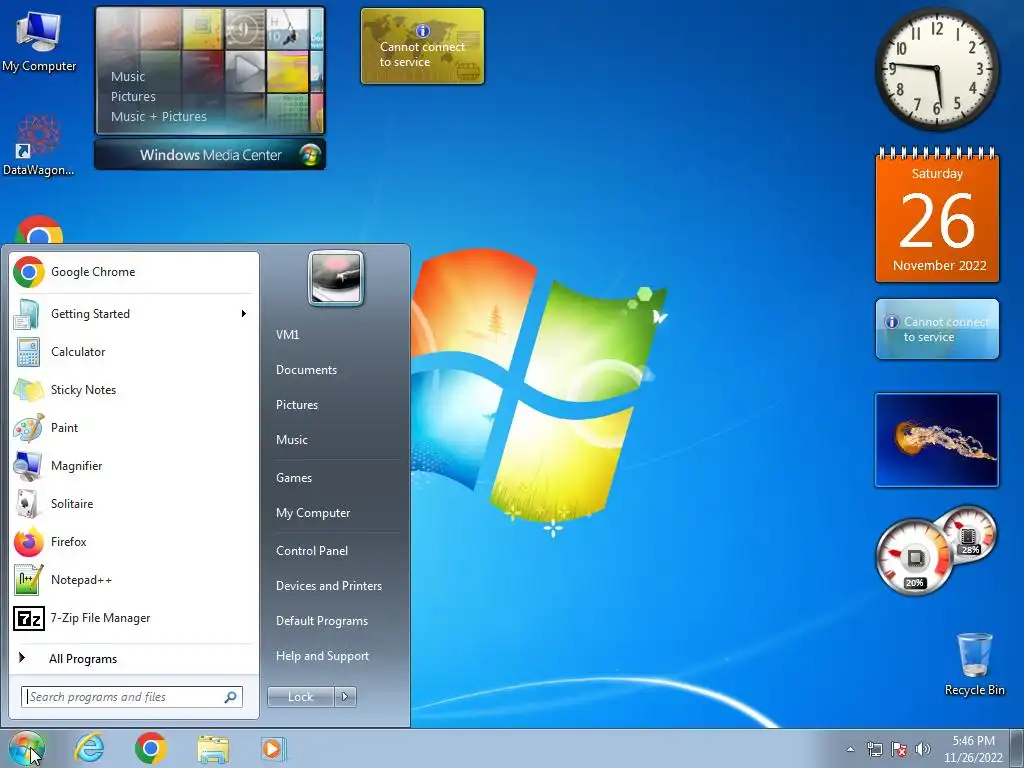
Task: Select Music in Media Center gadget
Action: tap(128, 76)
